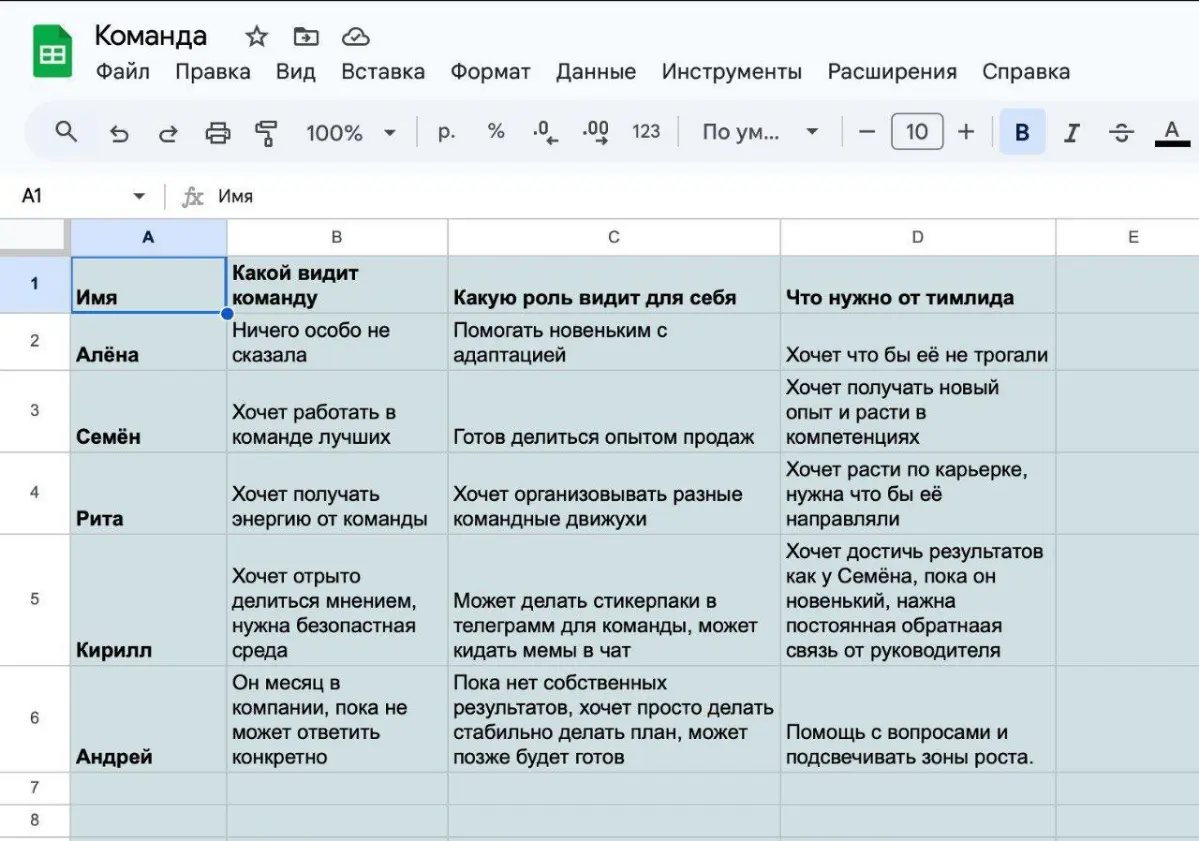The width and height of the screenshot is (1199, 841).
Task: Select row 7 header
Action: pos(34,787)
